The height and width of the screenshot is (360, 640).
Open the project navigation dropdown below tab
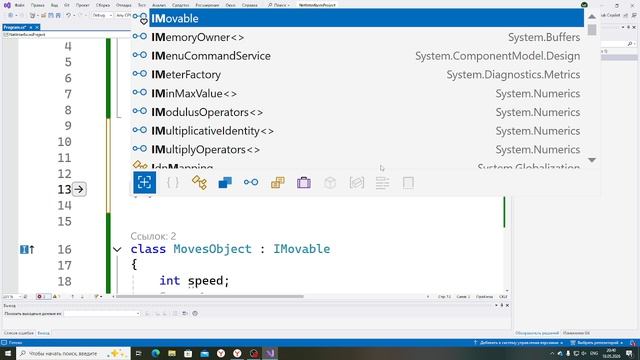(66, 35)
